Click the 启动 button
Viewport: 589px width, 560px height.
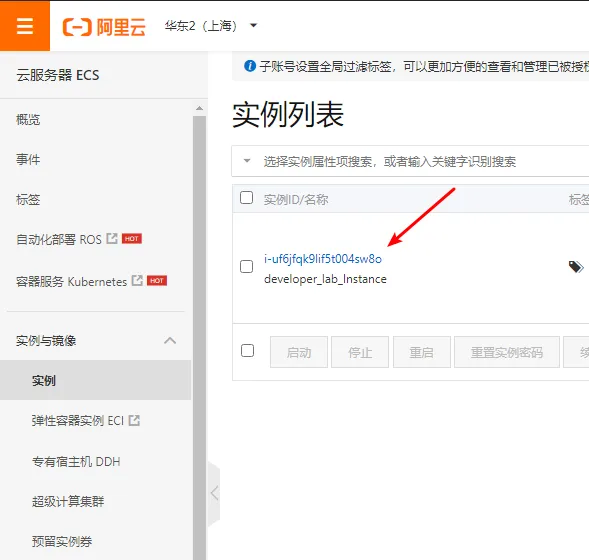[299, 352]
